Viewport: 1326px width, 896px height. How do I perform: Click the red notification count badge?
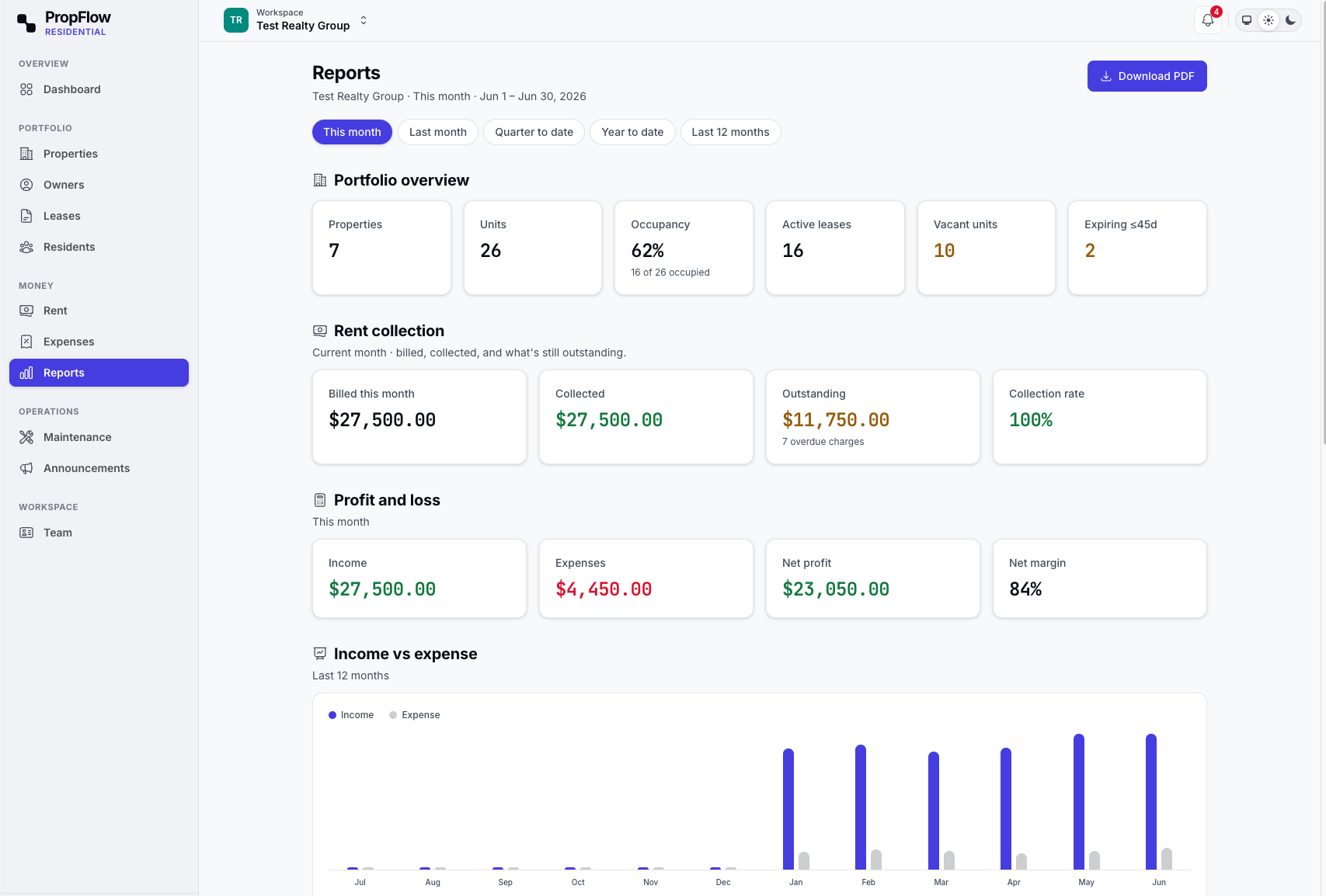point(1216,12)
